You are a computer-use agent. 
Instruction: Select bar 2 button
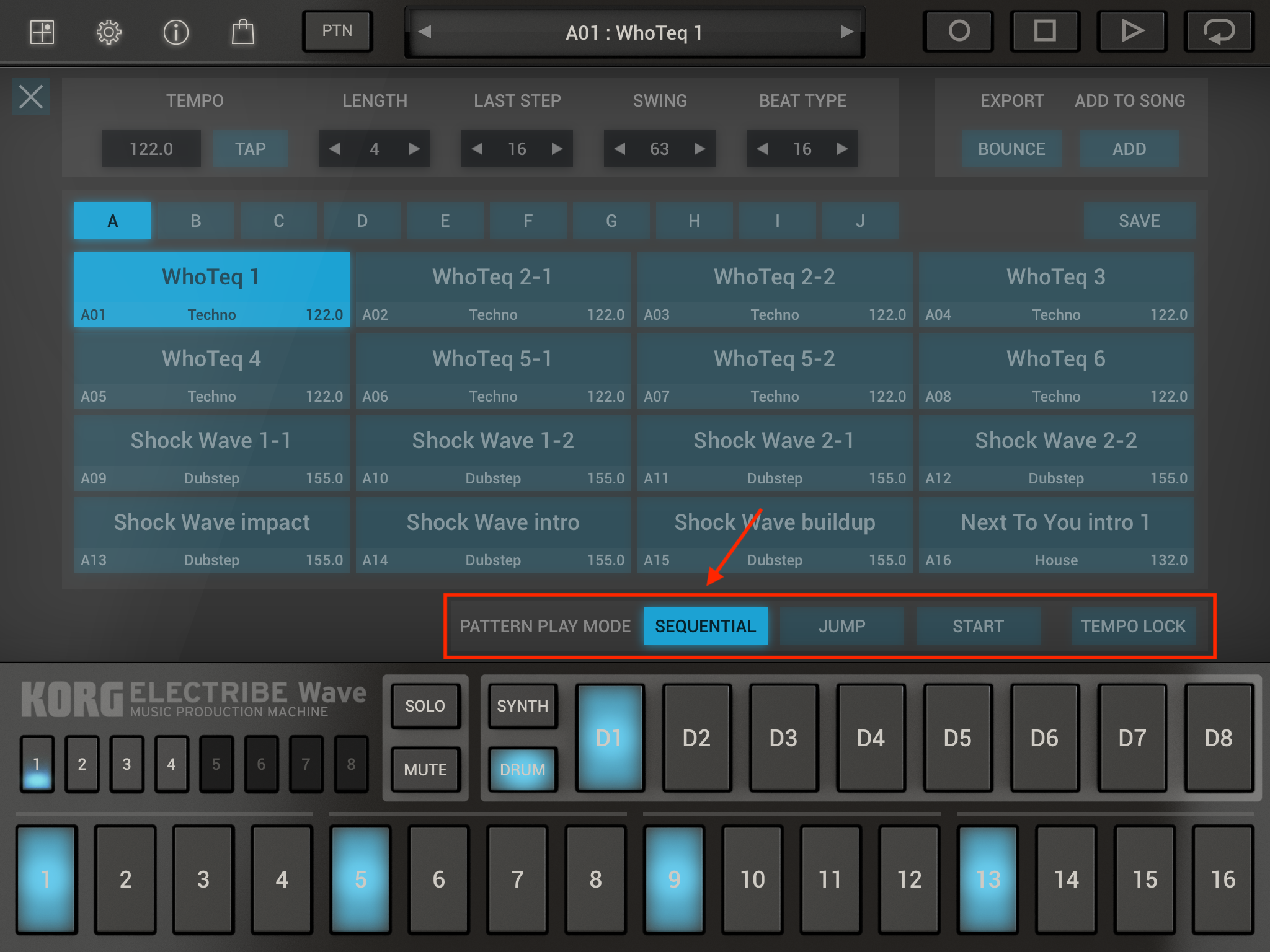(82, 764)
